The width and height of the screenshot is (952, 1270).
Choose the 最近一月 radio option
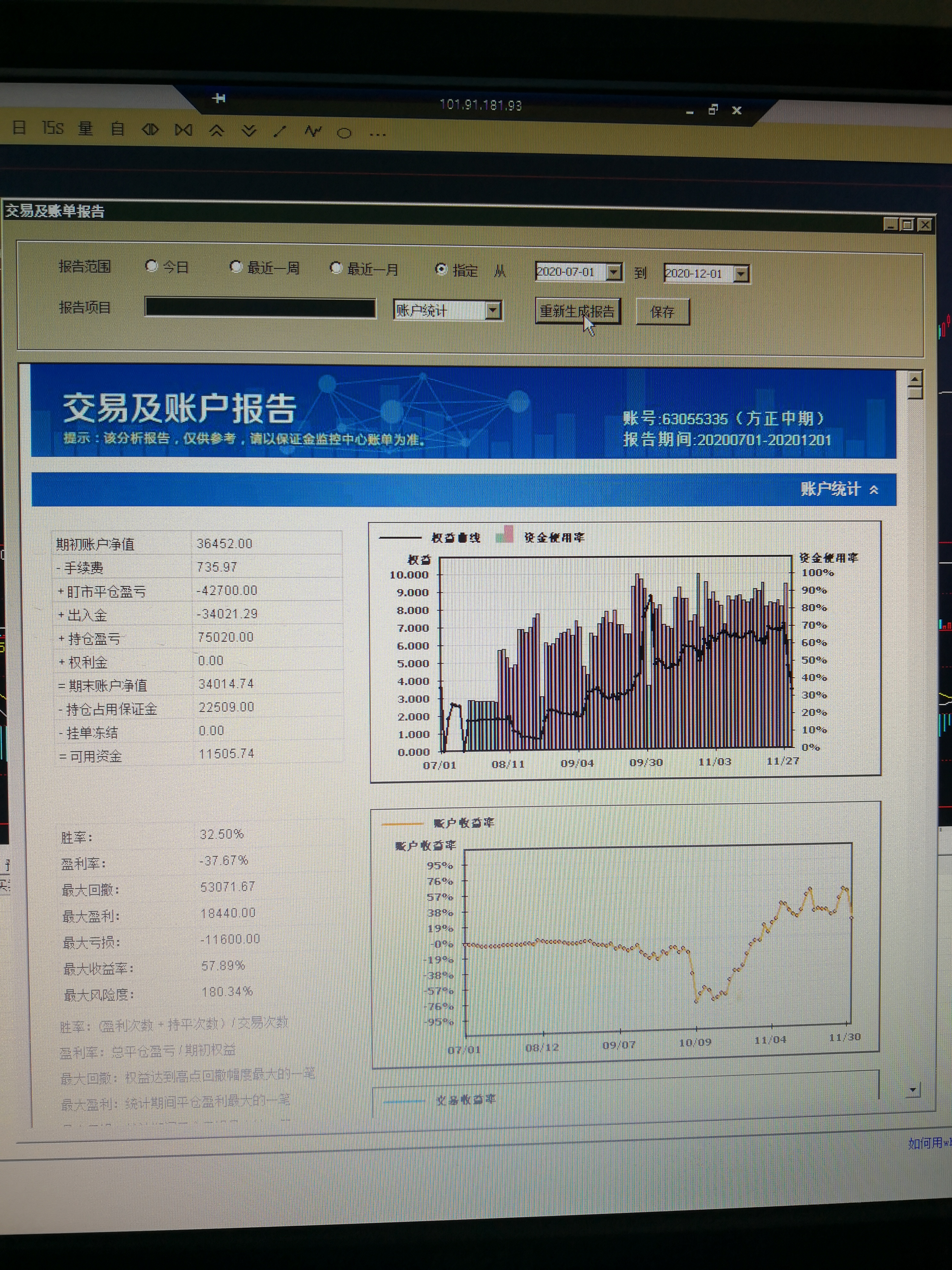[x=336, y=268]
